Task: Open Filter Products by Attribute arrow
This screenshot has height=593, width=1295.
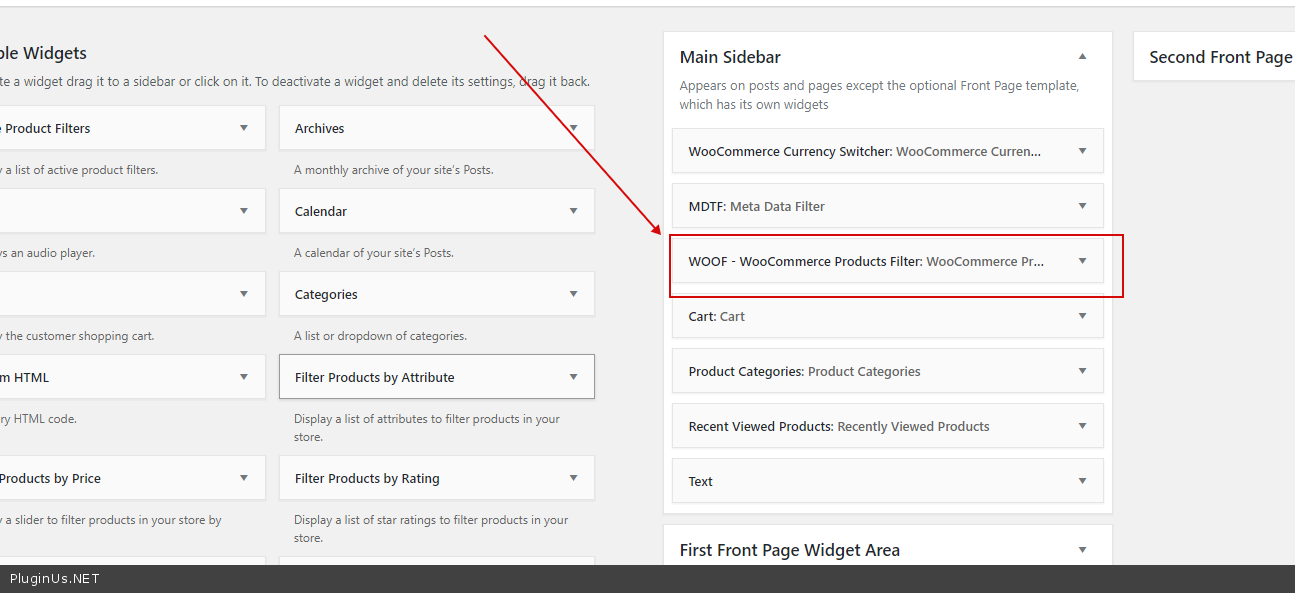Action: (x=574, y=377)
